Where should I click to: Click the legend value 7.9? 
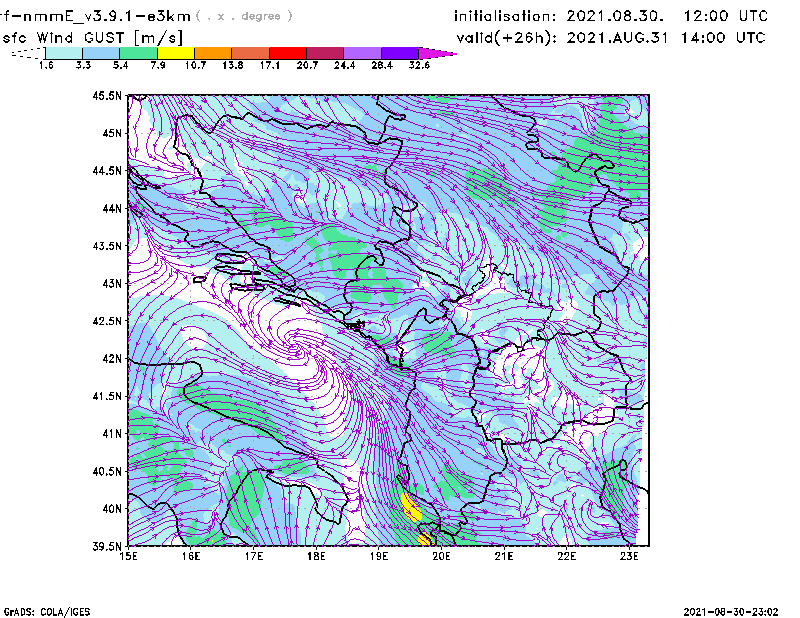158,65
